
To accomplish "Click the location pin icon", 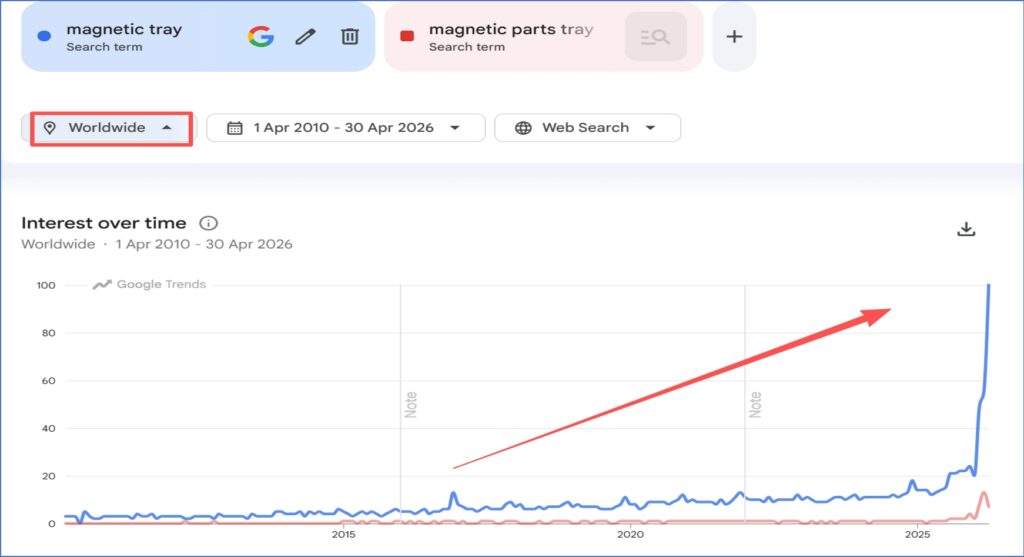I will pos(50,128).
